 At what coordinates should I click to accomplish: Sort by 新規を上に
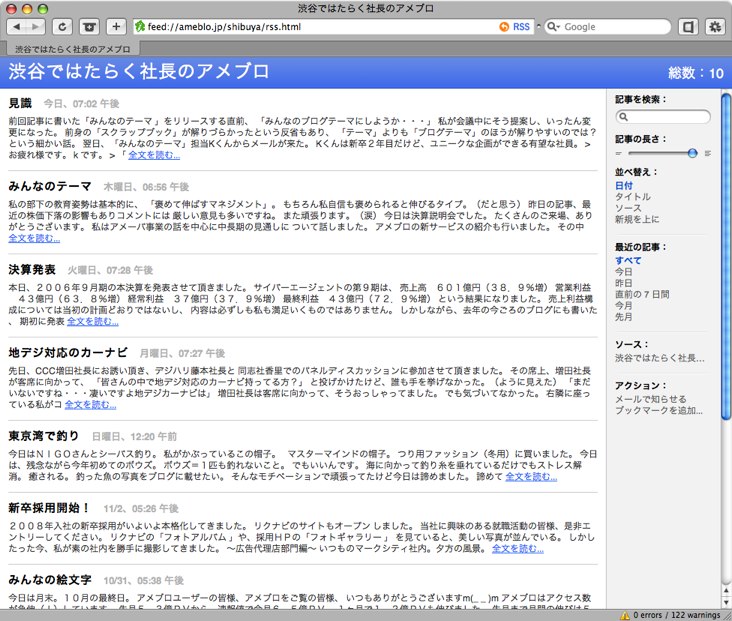[637, 219]
